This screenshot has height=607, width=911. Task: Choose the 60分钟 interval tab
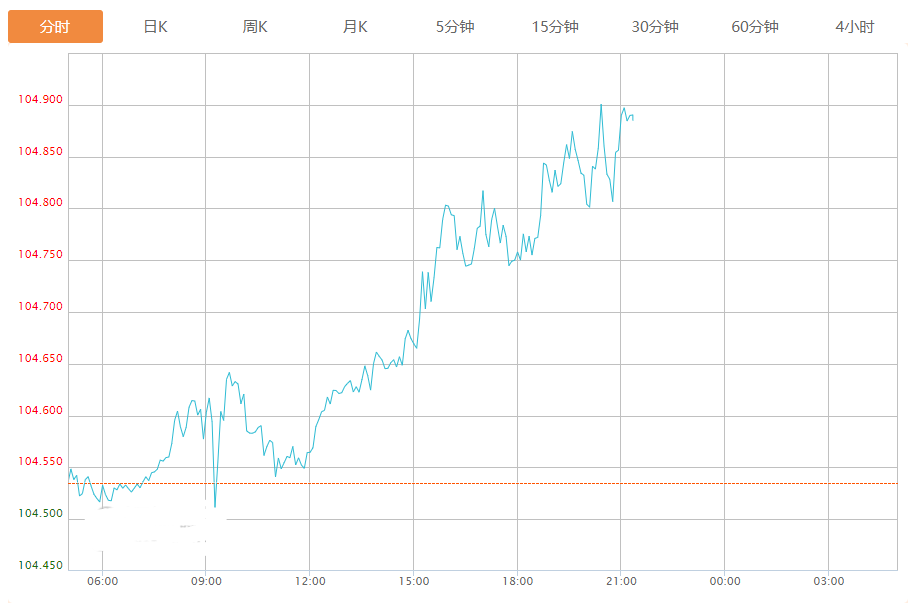755,27
